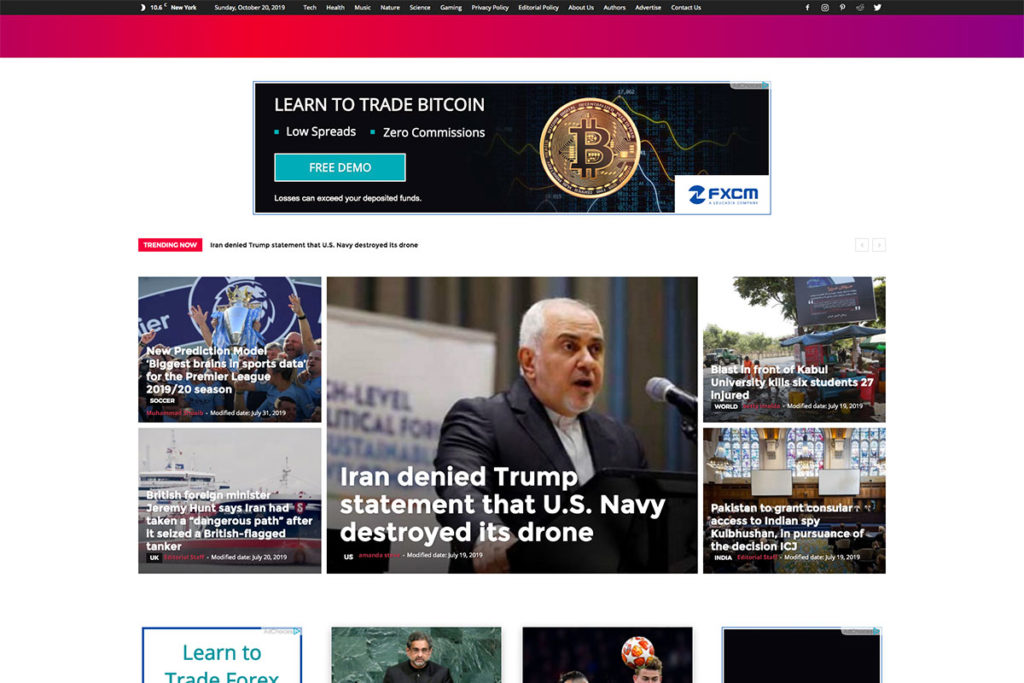Advance Trending Now with the right chevron
Screen dimensions: 1024x683
click(879, 244)
